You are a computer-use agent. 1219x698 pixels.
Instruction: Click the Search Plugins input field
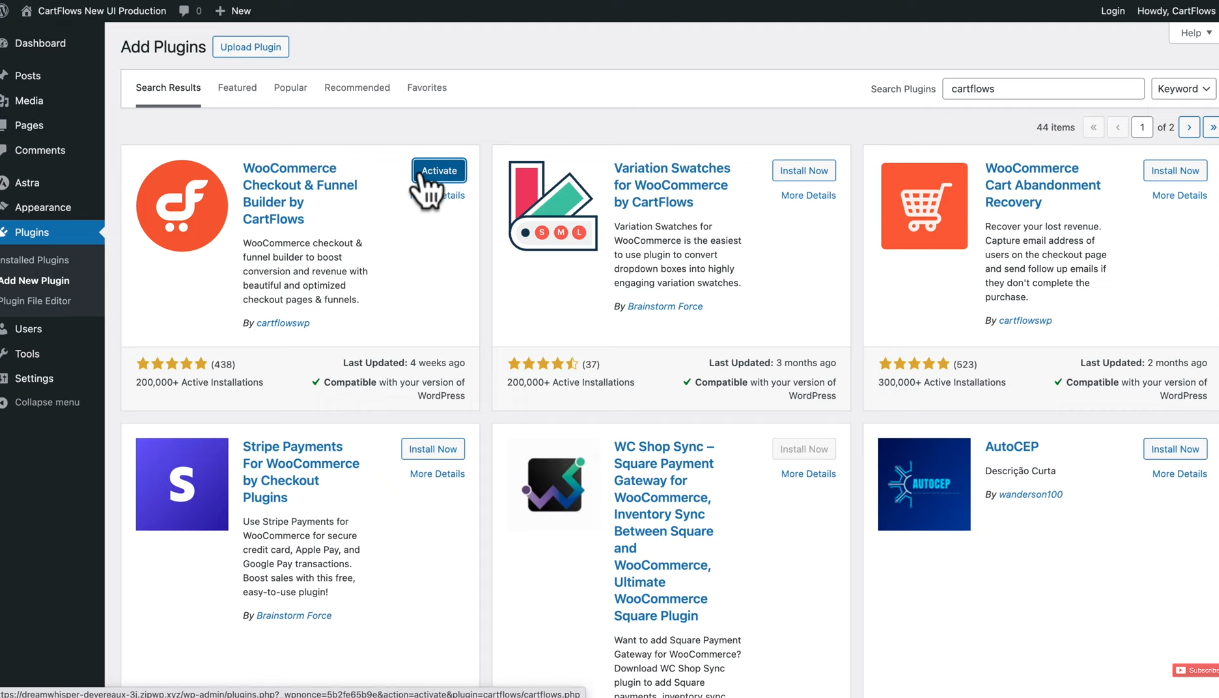click(x=1042, y=89)
